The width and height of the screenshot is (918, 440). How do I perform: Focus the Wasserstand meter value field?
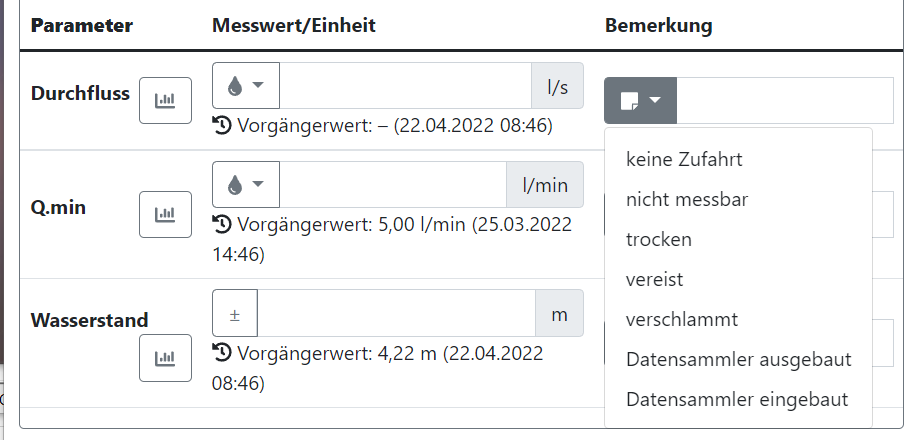click(396, 313)
